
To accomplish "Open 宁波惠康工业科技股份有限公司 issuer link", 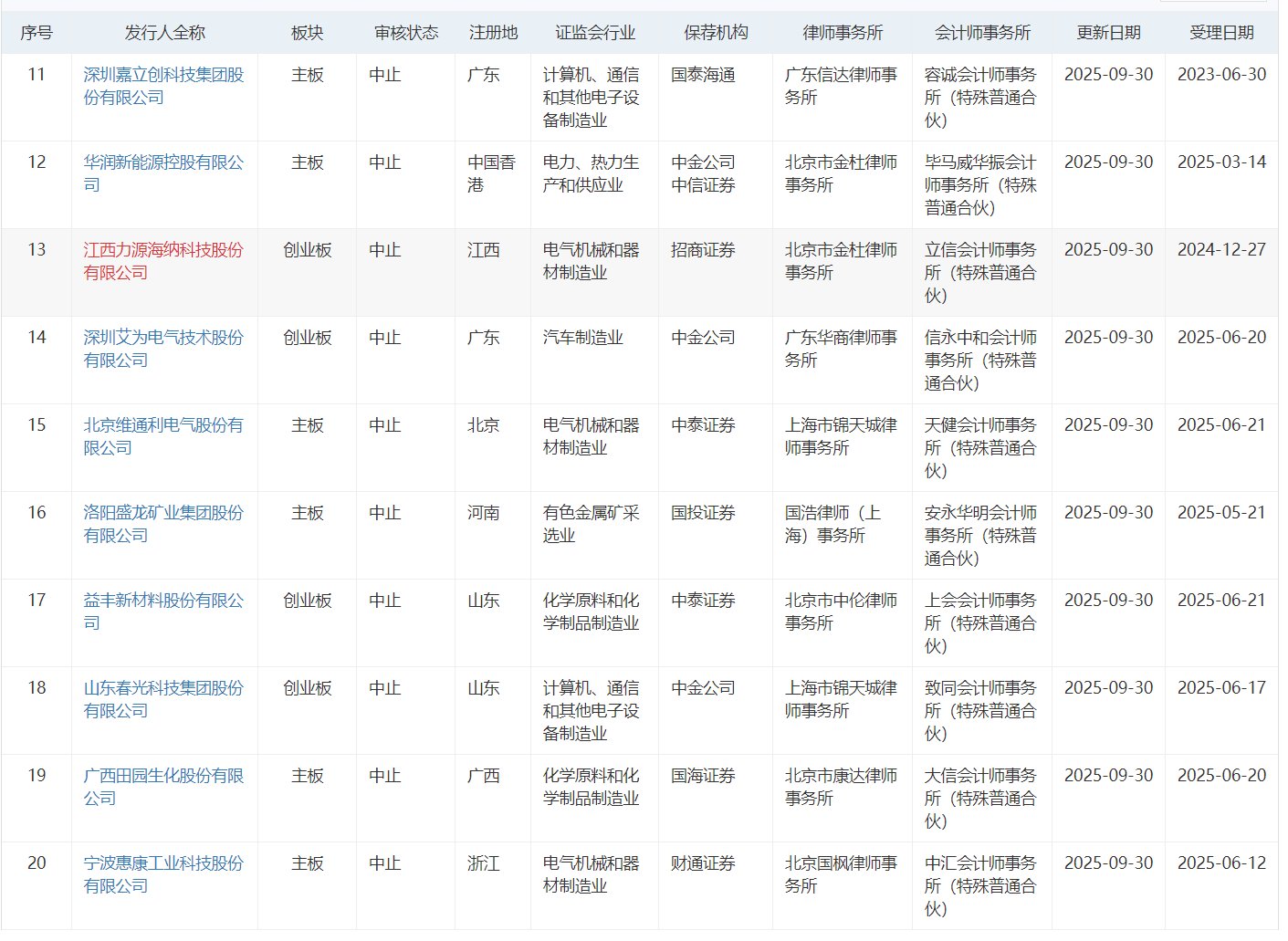I will point(164,874).
